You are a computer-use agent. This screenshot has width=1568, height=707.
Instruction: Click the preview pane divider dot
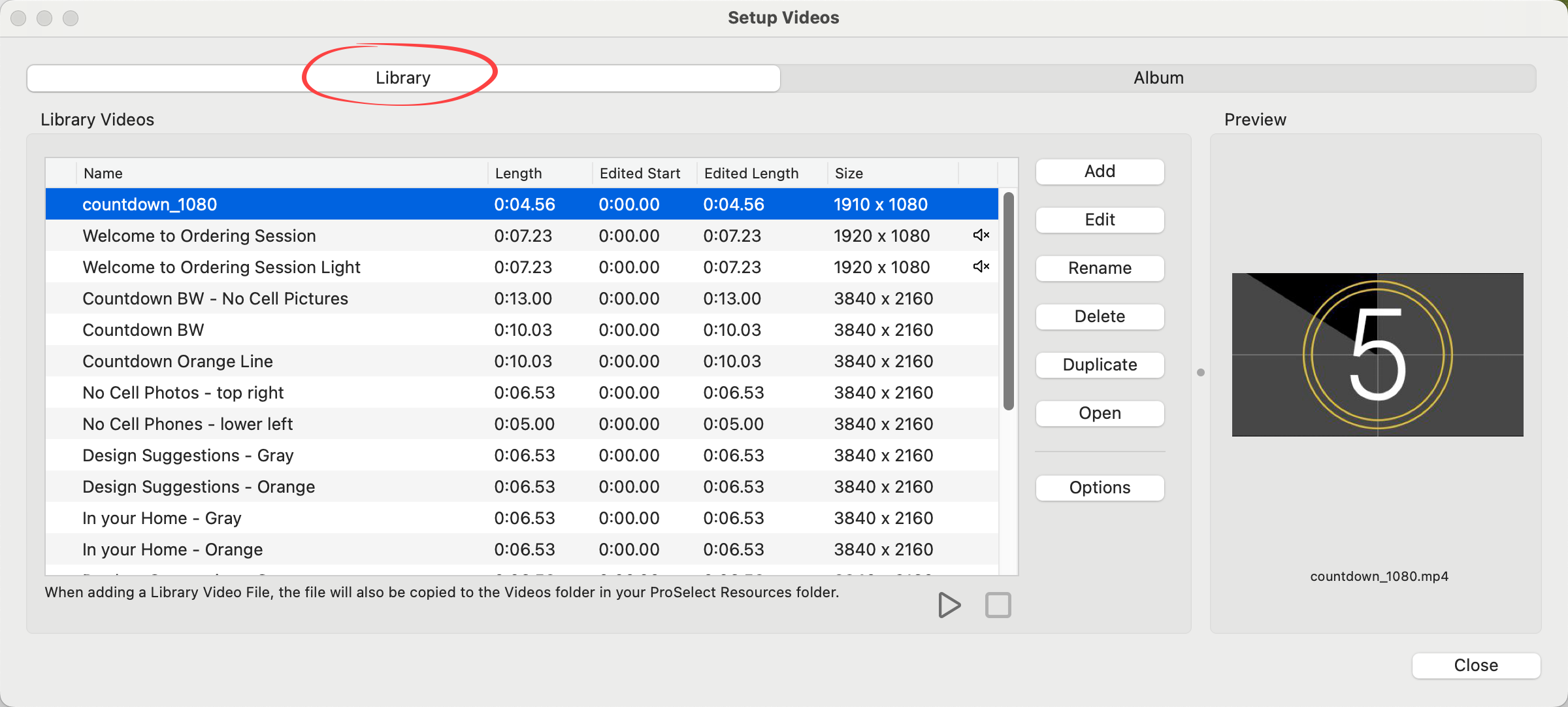[1201, 372]
